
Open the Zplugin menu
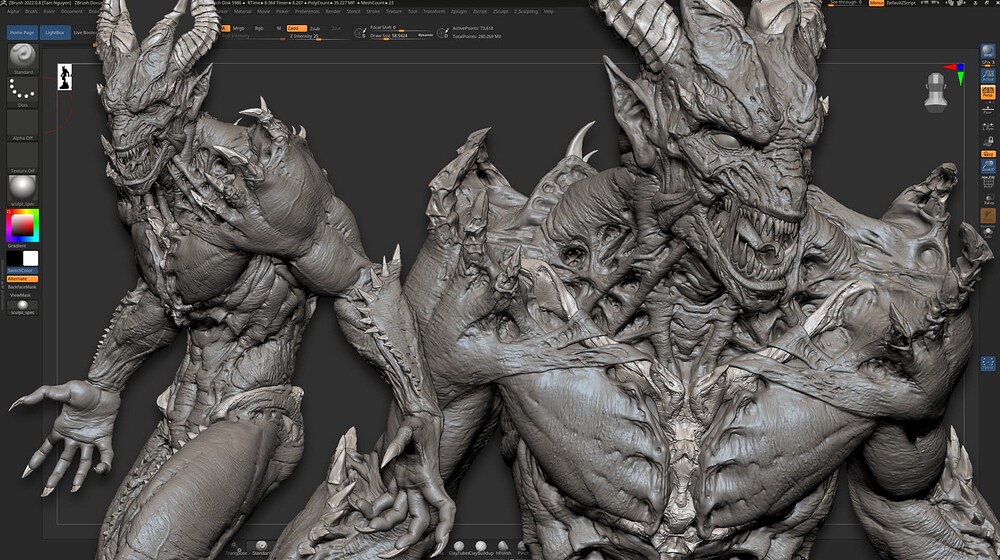459,11
